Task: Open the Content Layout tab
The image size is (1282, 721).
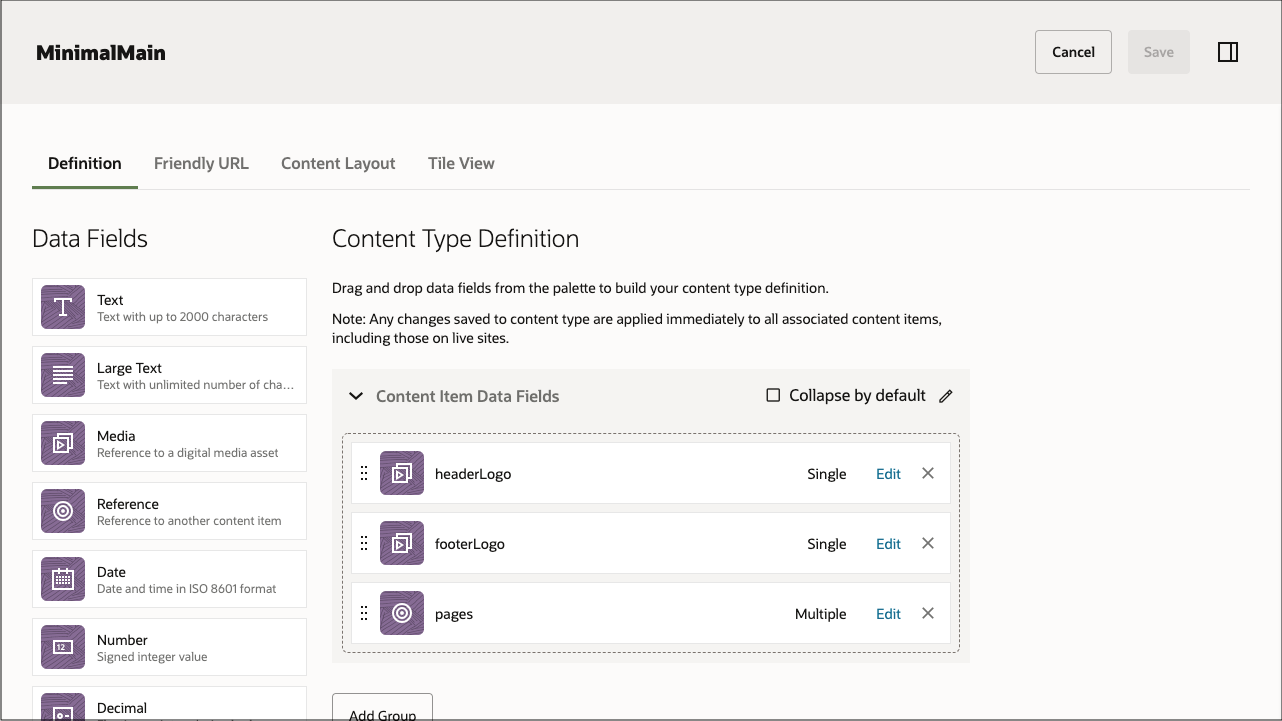Action: [x=338, y=163]
